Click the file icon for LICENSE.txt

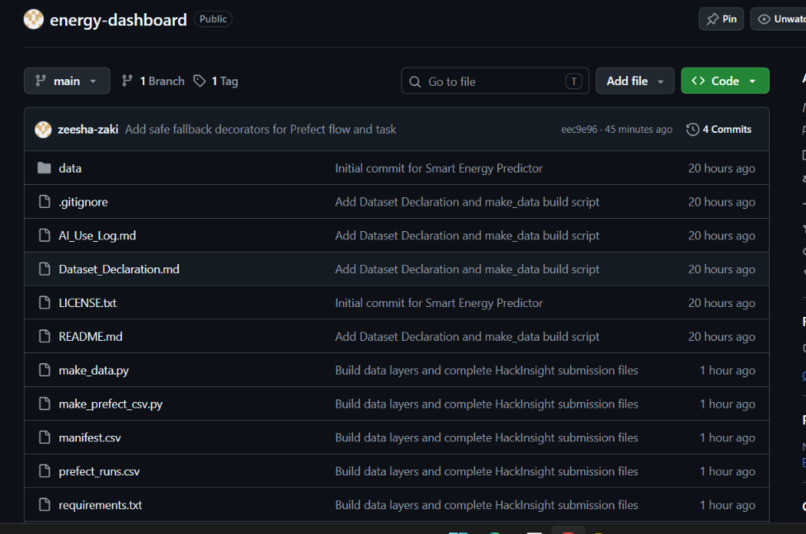coord(45,303)
